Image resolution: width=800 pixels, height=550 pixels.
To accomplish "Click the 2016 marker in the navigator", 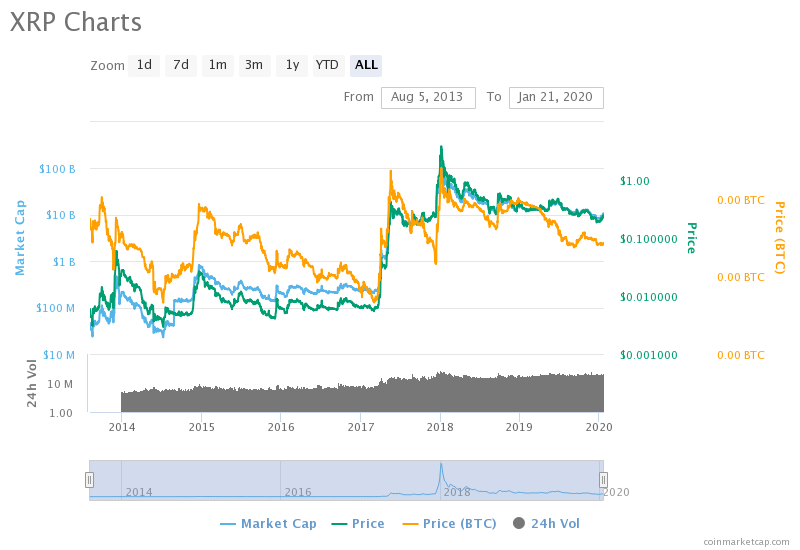I will 297,492.
